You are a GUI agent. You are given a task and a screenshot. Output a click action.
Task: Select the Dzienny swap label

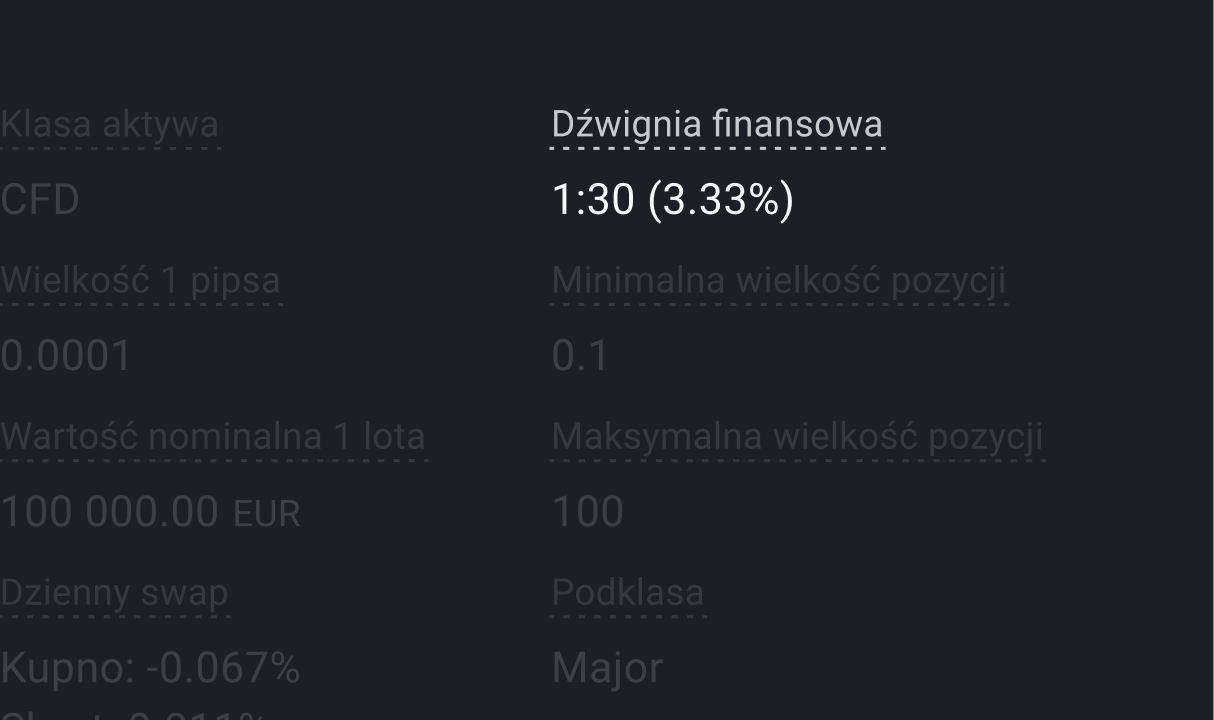click(x=114, y=593)
